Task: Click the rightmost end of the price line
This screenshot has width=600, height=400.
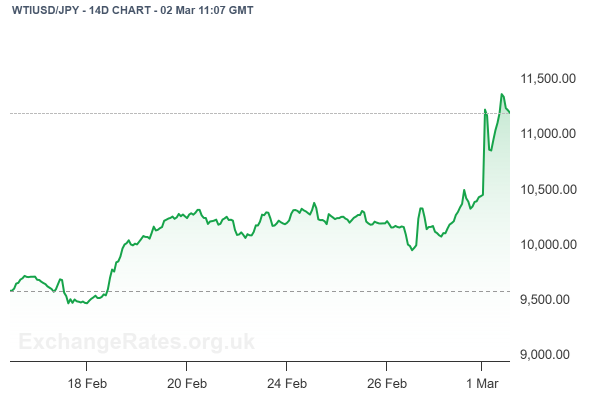Action: click(510, 112)
